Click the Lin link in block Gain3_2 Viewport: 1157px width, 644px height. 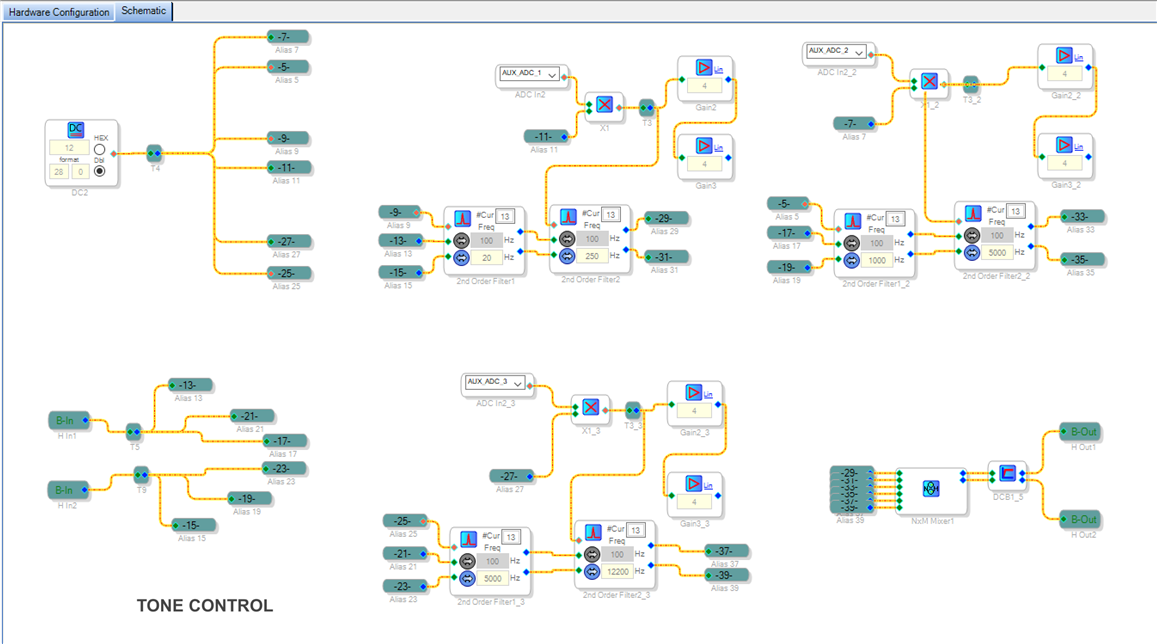tap(1079, 148)
